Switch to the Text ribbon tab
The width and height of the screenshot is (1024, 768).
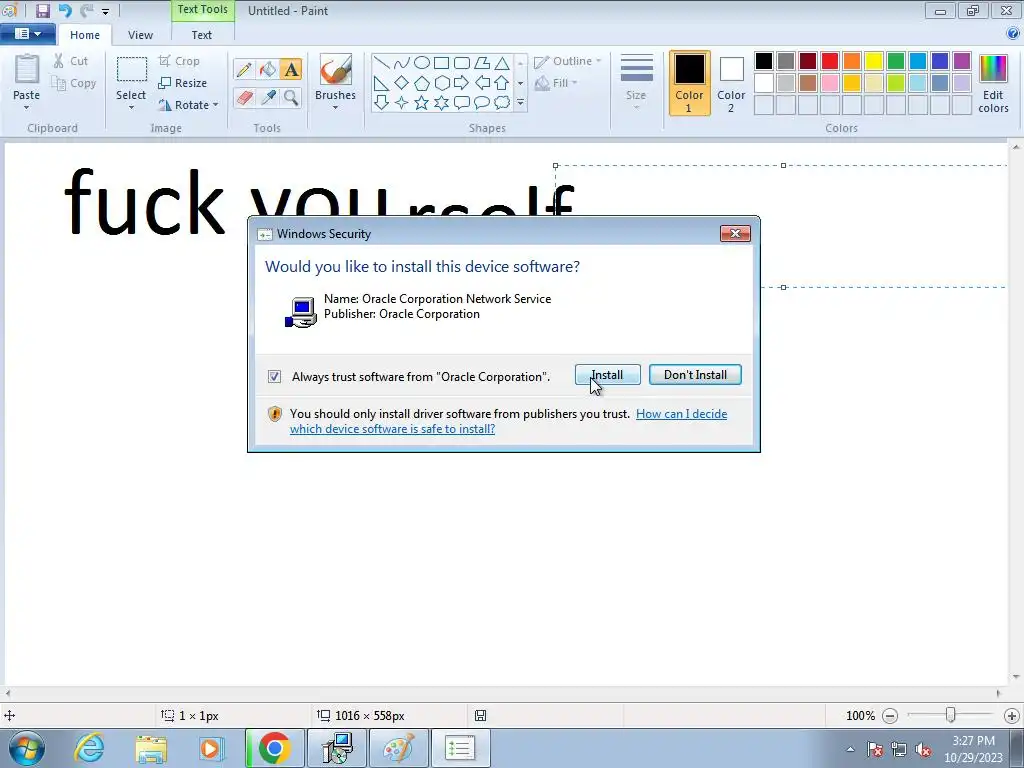tap(201, 35)
